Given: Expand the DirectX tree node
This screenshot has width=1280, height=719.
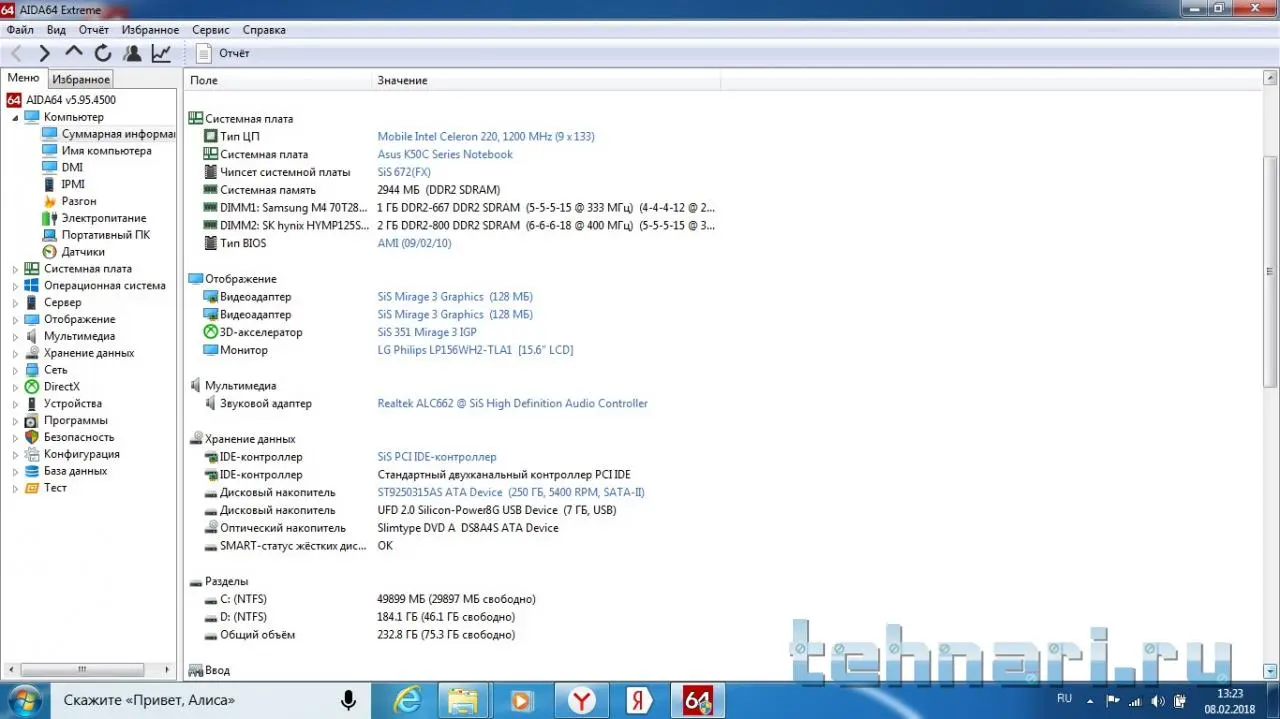Looking at the screenshot, I should (15, 387).
